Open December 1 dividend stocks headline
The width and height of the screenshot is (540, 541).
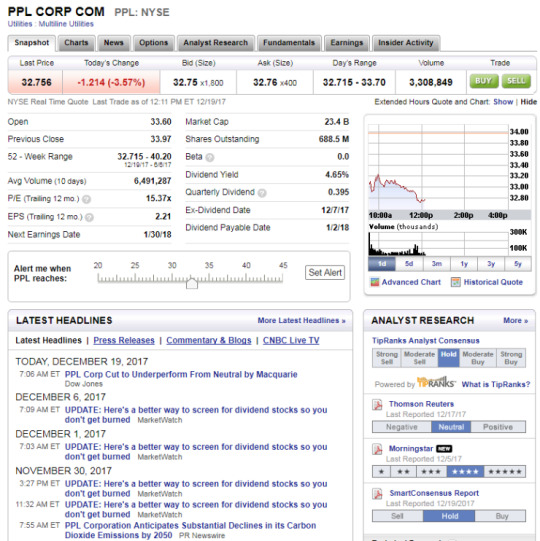point(196,452)
